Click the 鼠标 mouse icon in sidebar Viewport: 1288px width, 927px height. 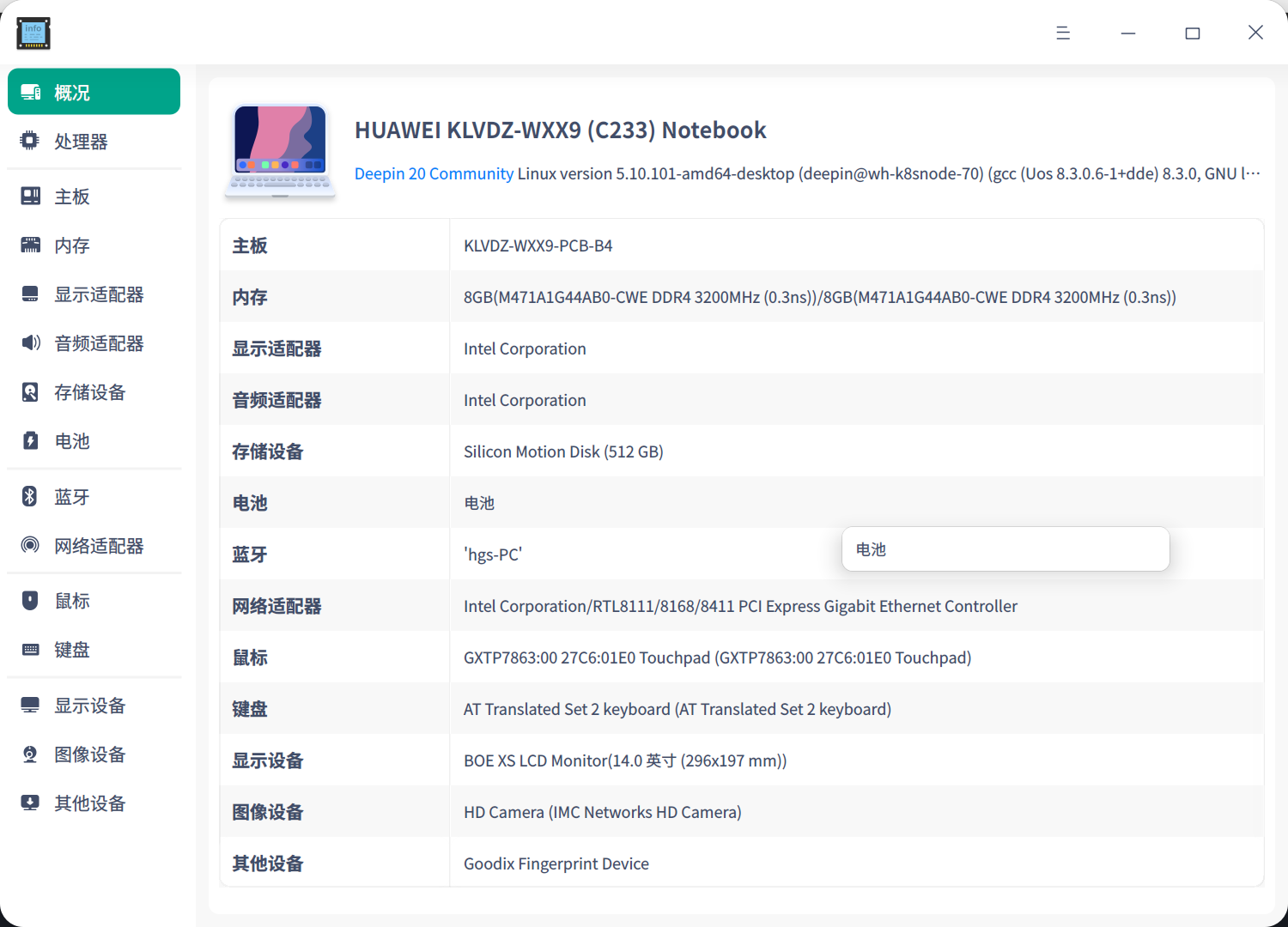tap(30, 600)
